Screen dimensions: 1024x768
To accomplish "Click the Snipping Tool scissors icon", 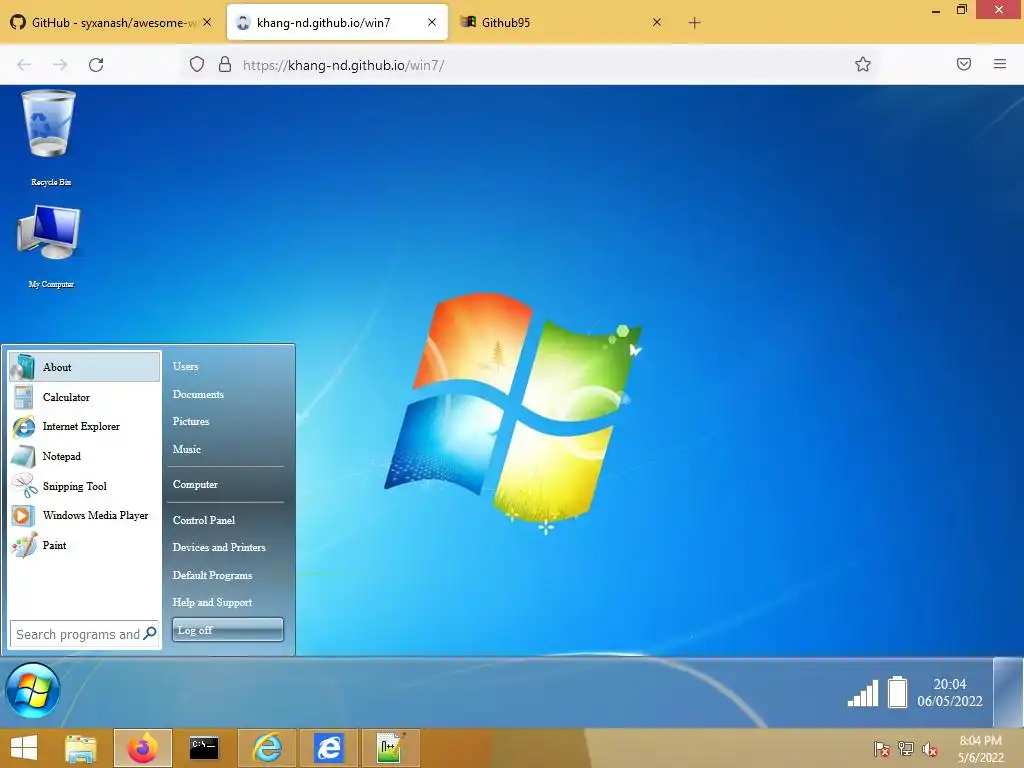I will click(x=24, y=486).
